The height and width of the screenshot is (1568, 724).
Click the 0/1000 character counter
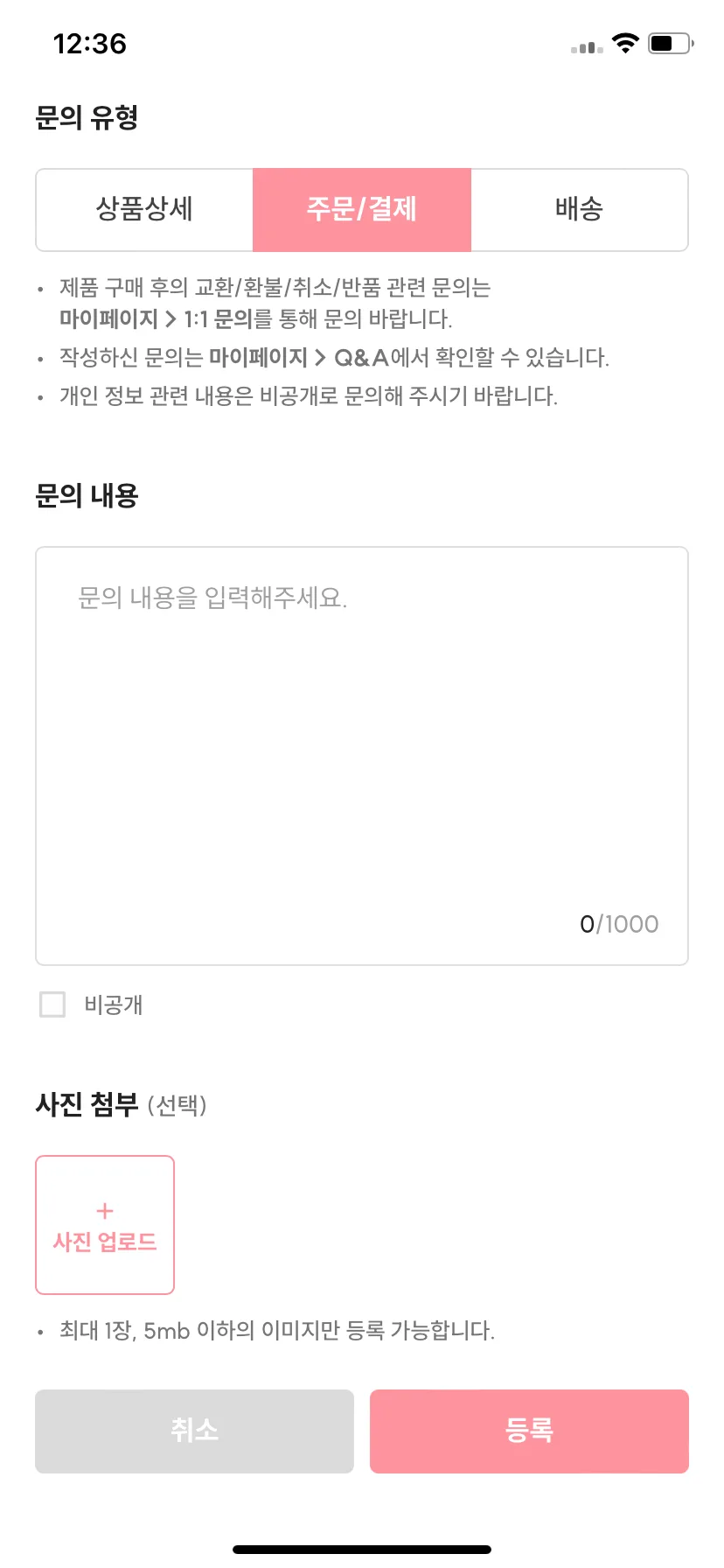click(619, 924)
